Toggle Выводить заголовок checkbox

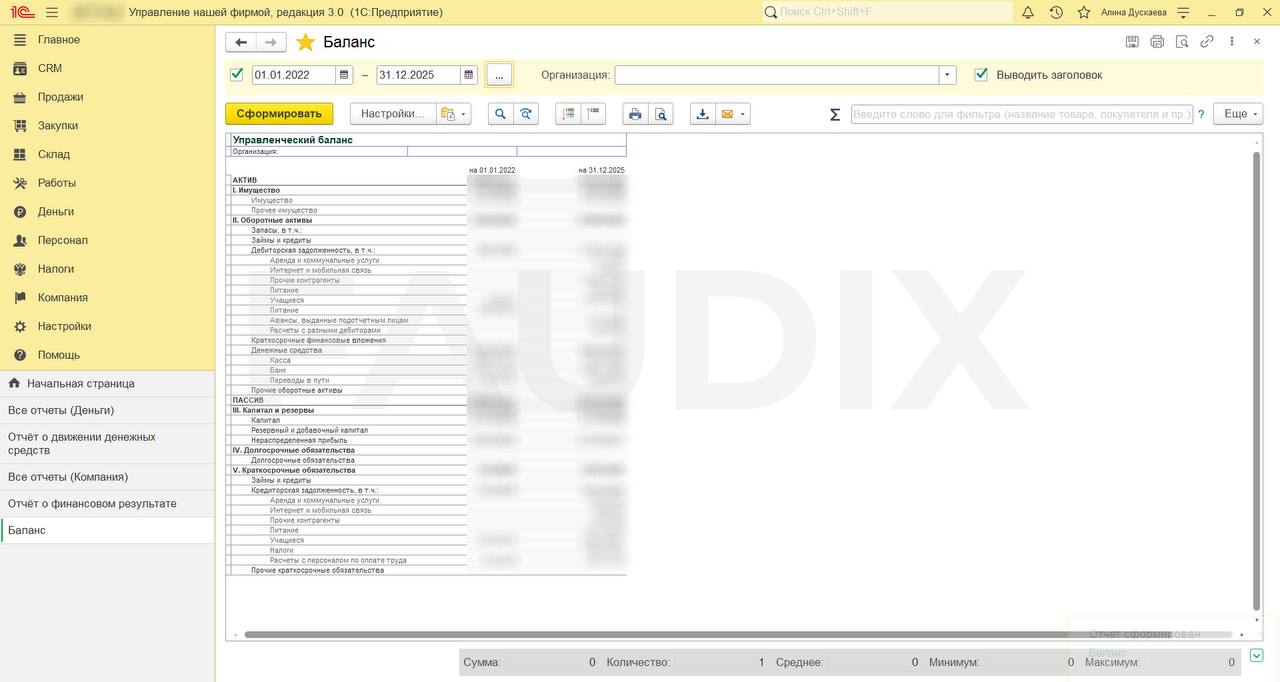click(981, 74)
